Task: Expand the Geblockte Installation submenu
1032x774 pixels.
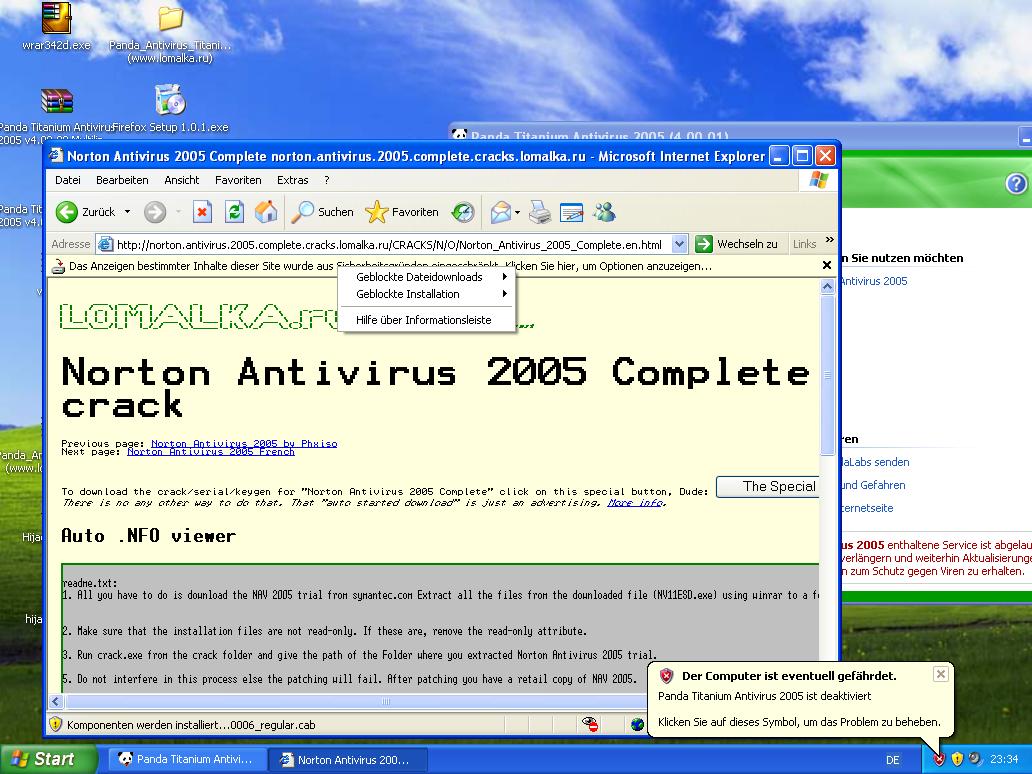Action: (x=426, y=294)
